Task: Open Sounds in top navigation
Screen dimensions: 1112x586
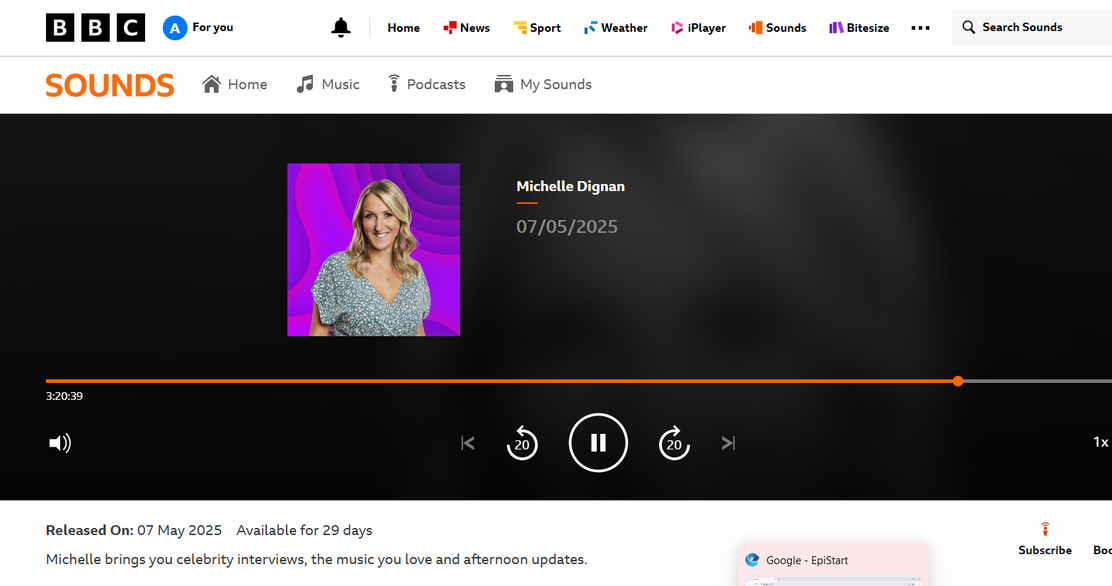Action: (777, 28)
